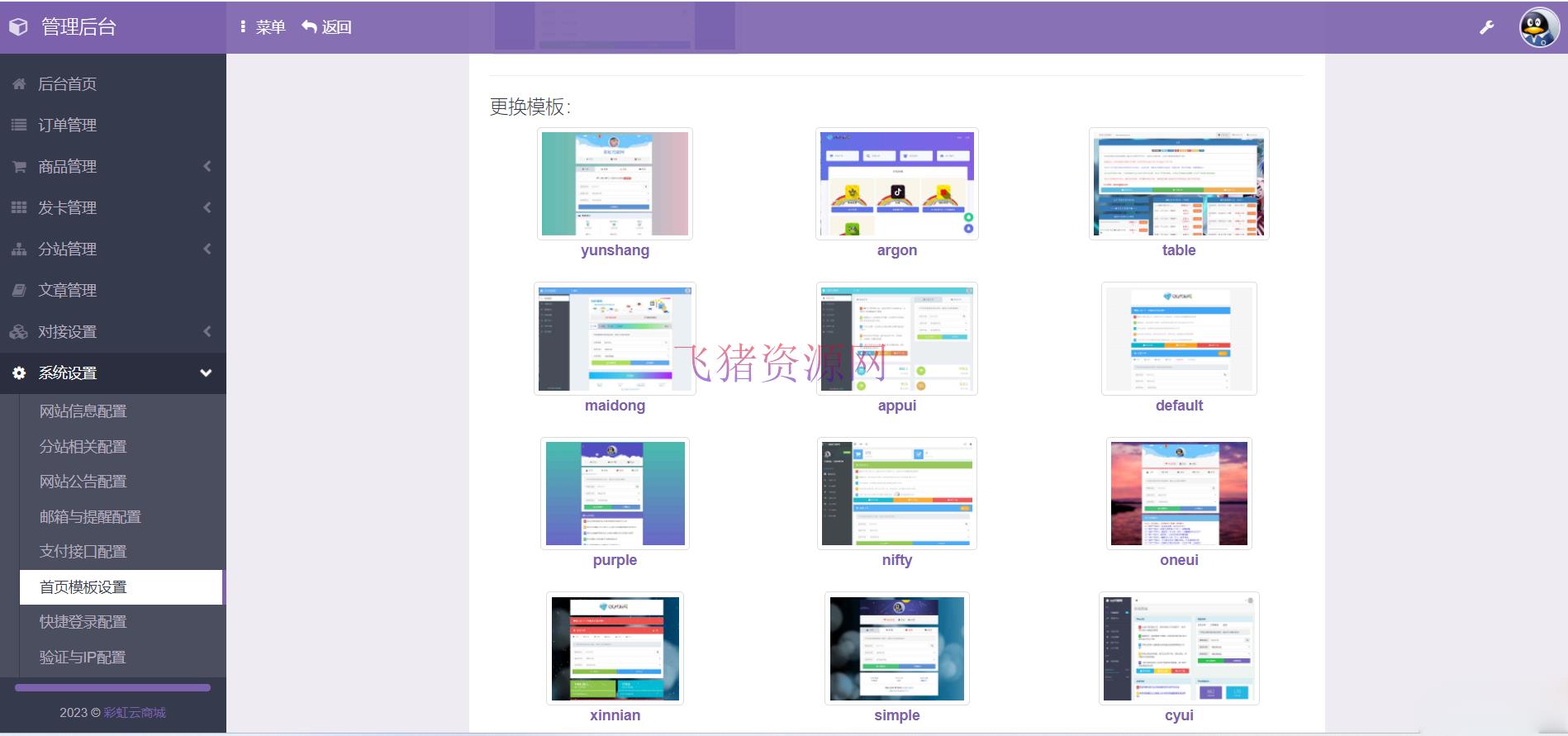1568x736 pixels.
Task: Click the table template name link
Action: point(1179,250)
